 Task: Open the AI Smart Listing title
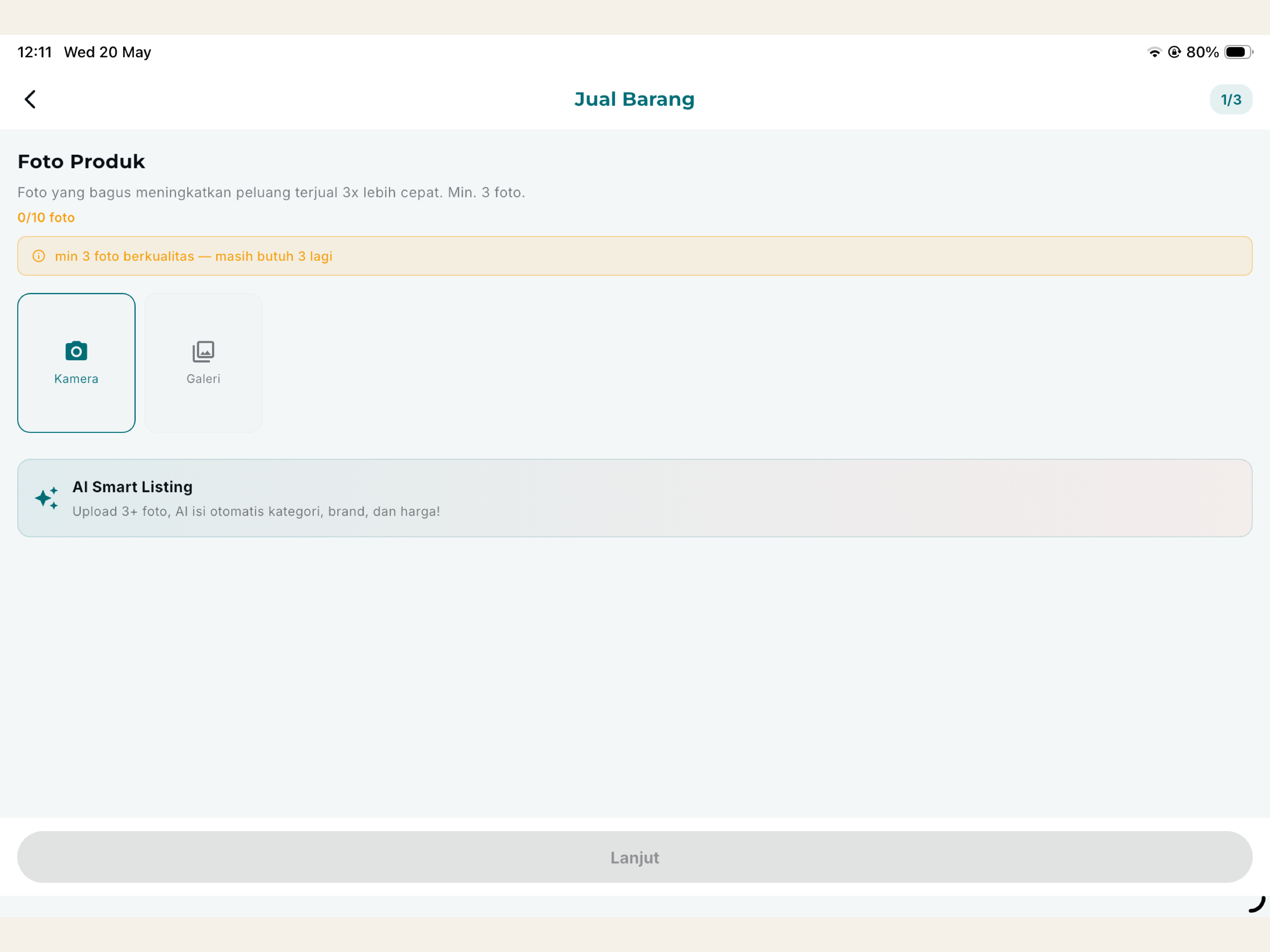[132, 487]
